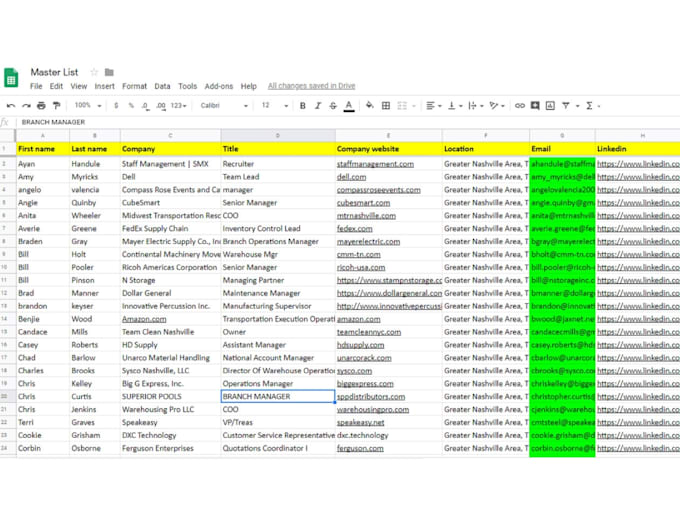Open the Google Sheets home icon
Screen dimensions: 680x510
tap(11, 78)
